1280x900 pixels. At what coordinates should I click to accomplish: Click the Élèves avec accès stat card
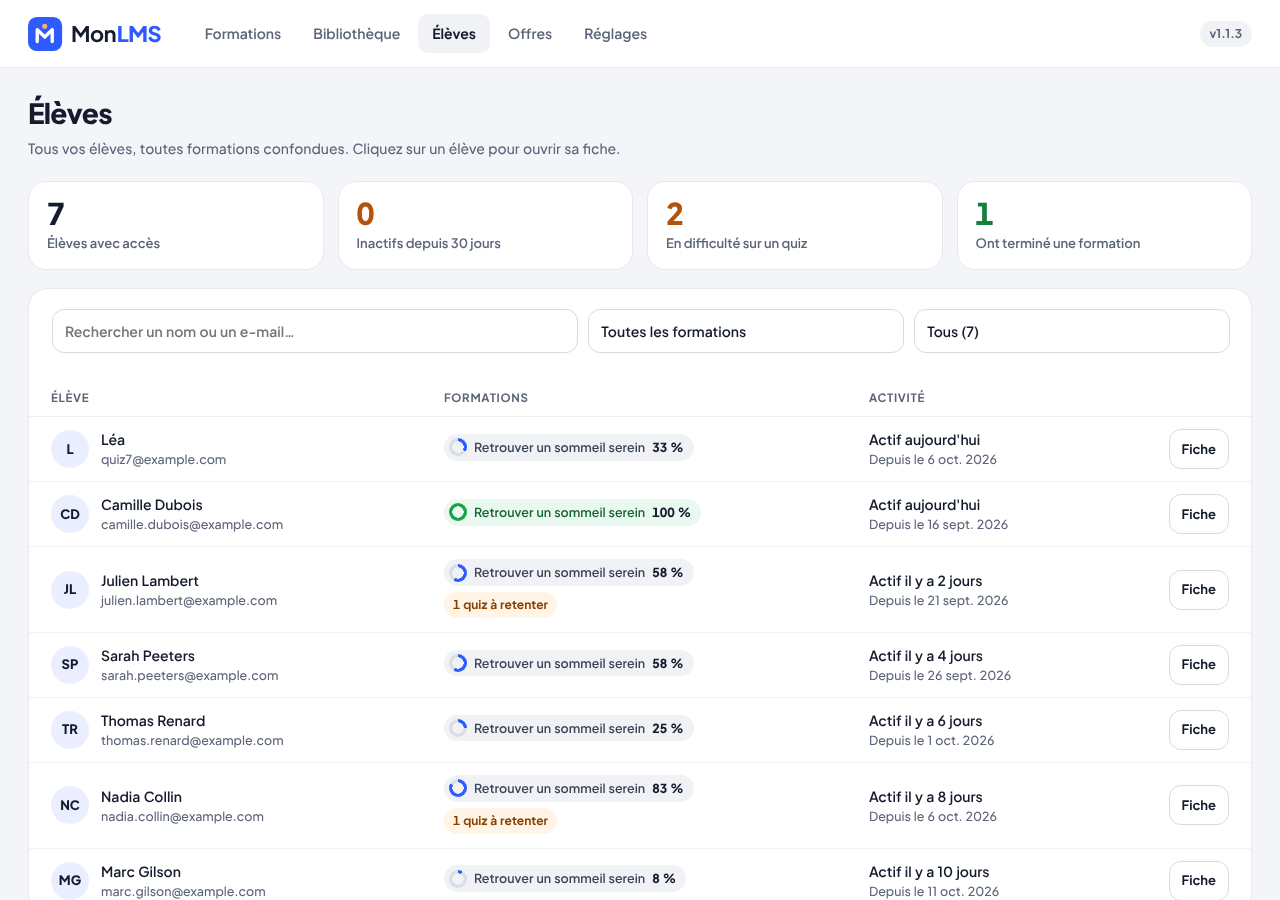[176, 225]
